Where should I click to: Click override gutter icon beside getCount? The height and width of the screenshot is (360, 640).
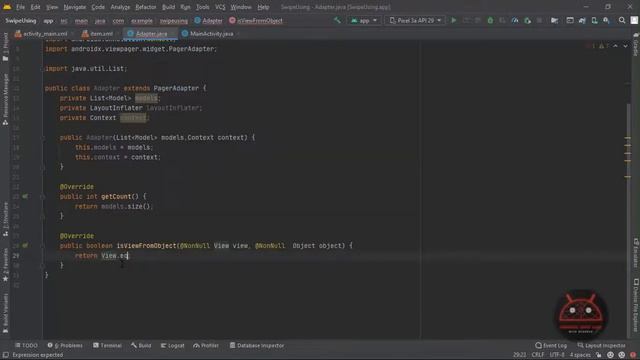pos(25,196)
